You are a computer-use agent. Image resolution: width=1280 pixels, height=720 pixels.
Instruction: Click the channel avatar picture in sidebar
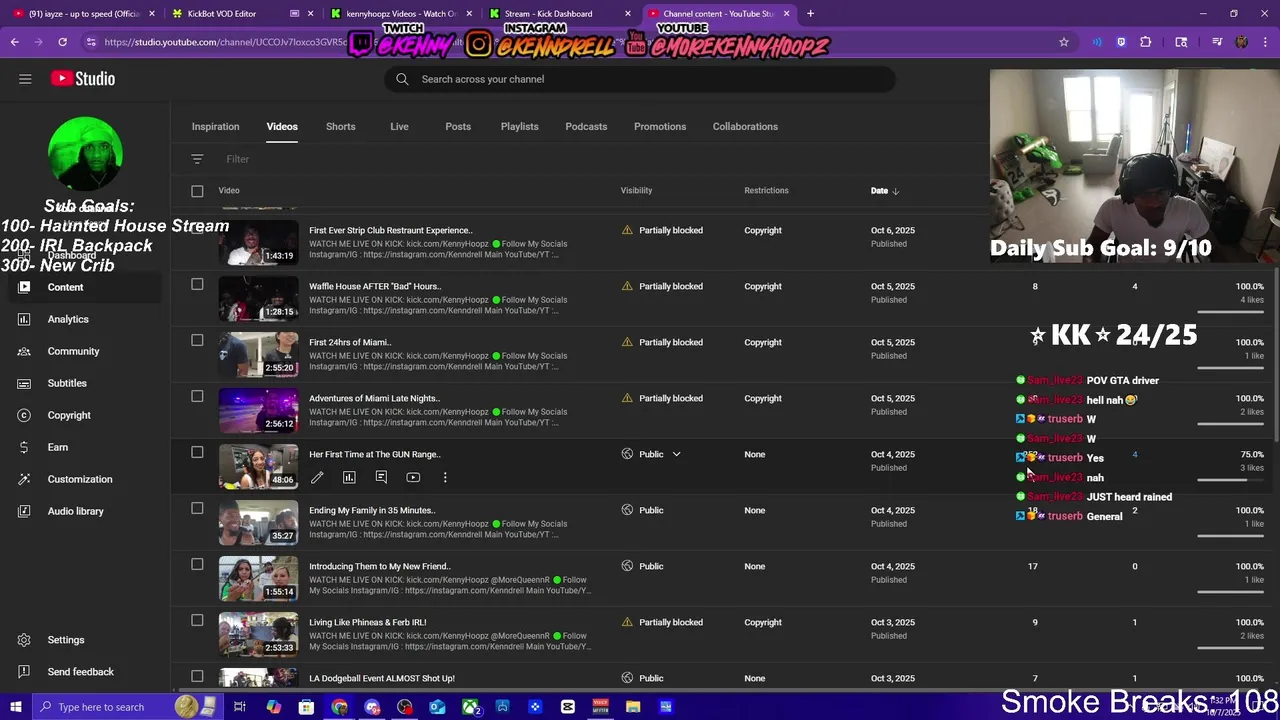(85, 153)
